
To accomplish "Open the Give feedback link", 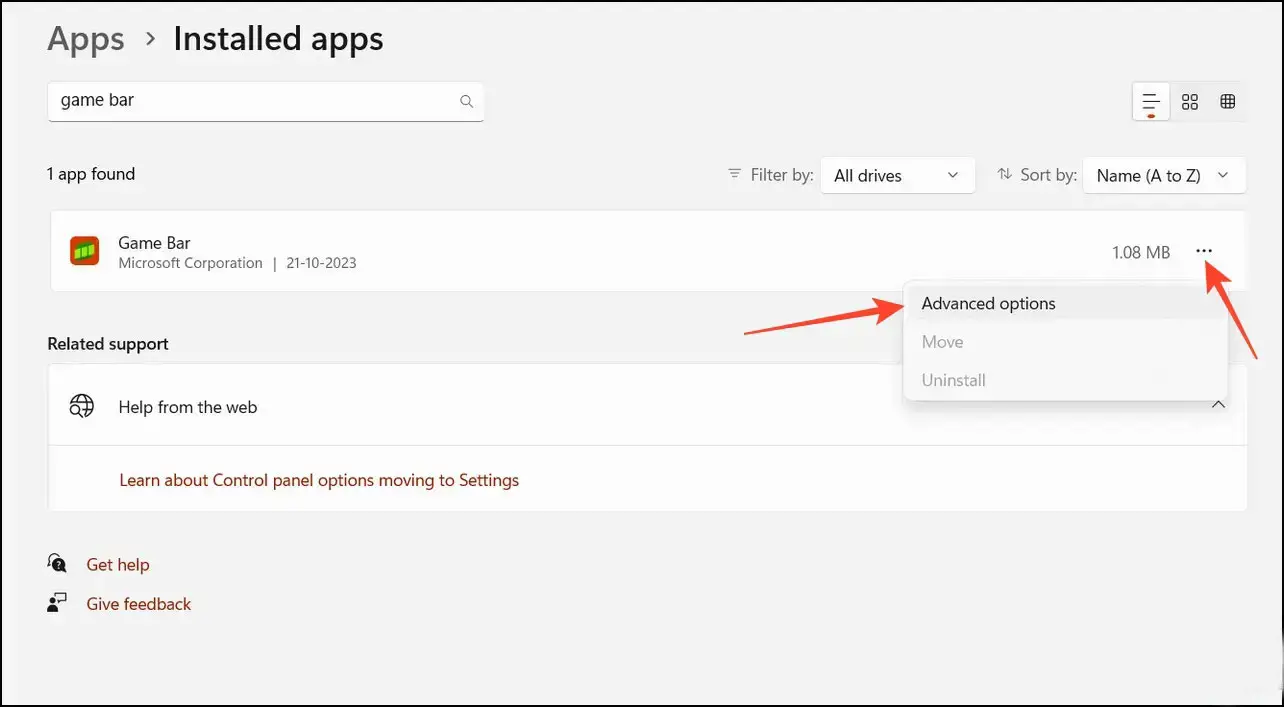I will [139, 604].
